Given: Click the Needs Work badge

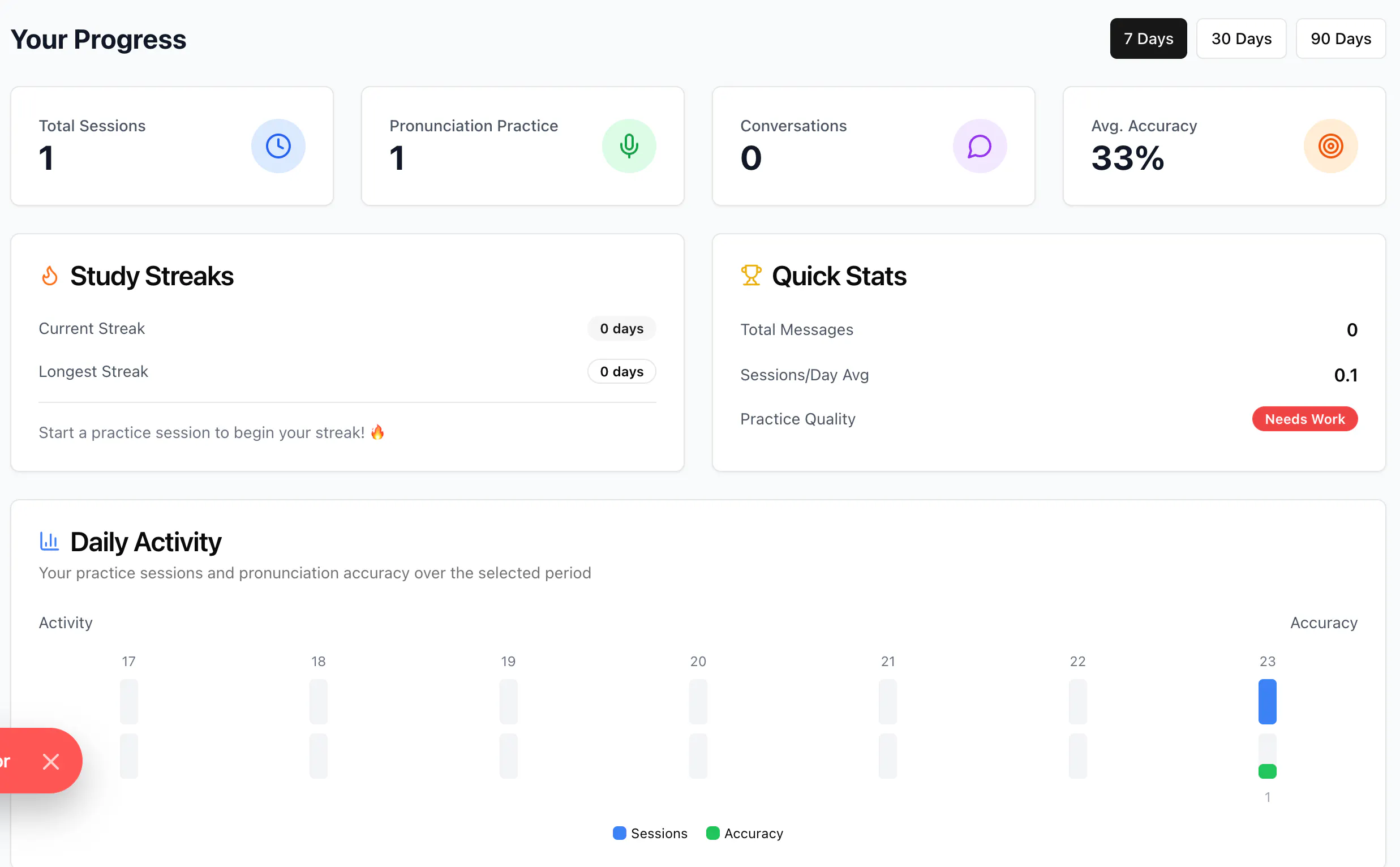Looking at the screenshot, I should coord(1304,419).
